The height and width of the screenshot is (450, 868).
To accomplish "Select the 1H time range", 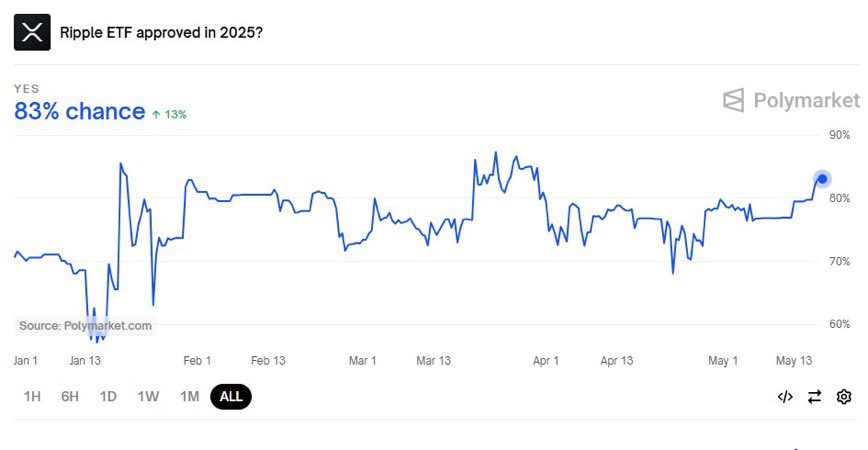I will coord(32,397).
